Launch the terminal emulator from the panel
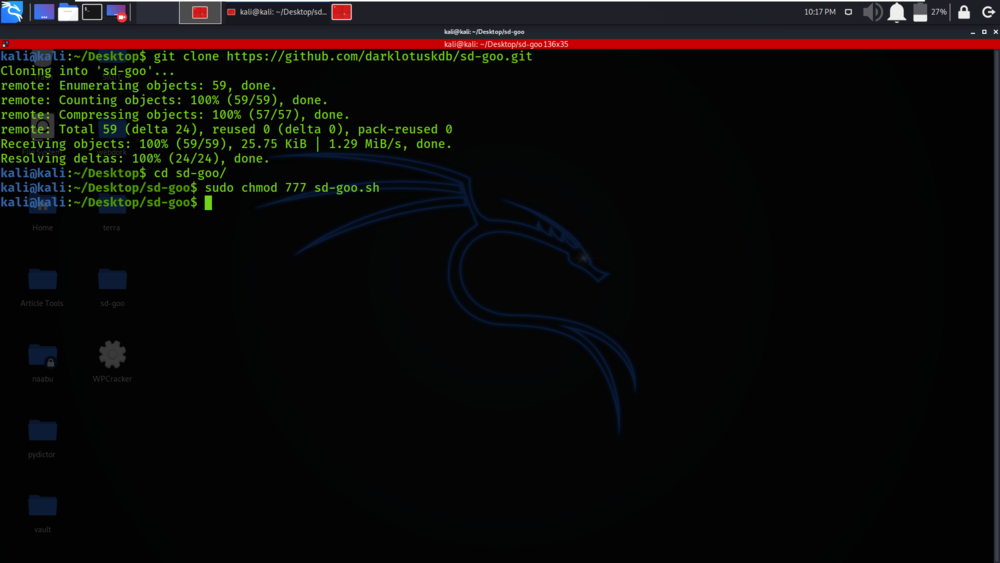 (92, 12)
